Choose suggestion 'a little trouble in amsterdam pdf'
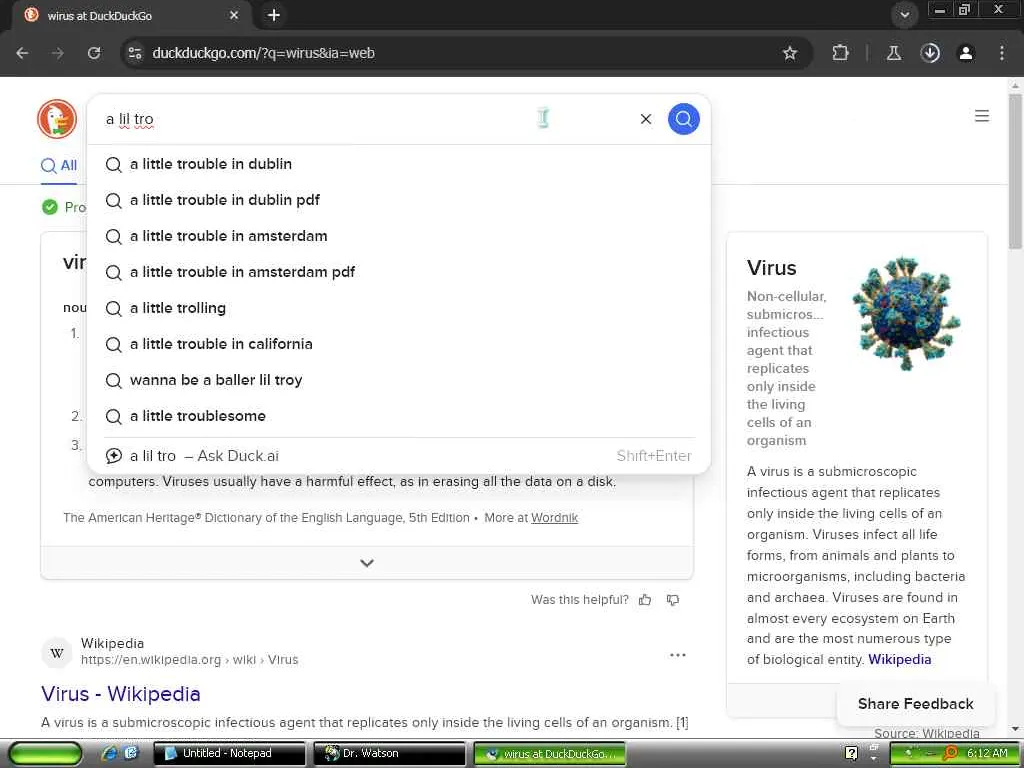 pyautogui.click(x=398, y=272)
